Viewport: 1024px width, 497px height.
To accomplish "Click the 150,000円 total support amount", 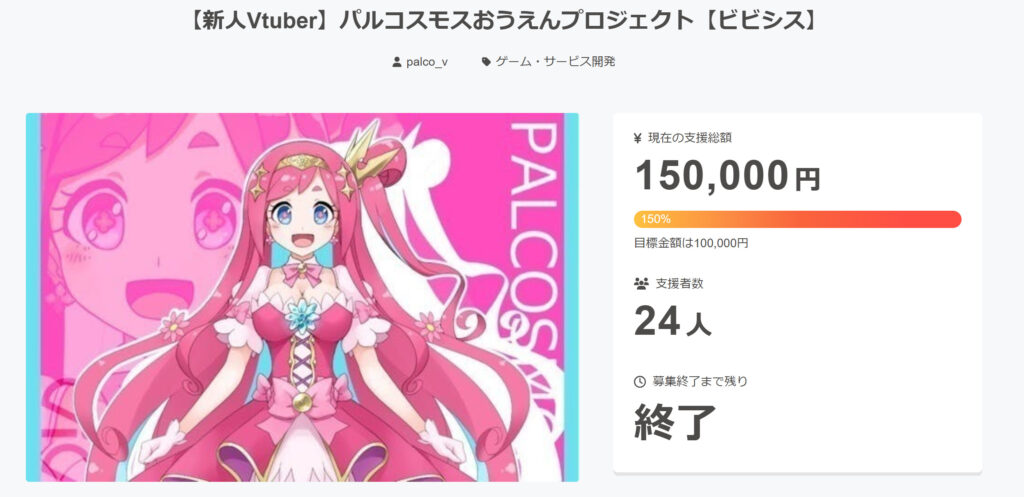I will 727,175.
